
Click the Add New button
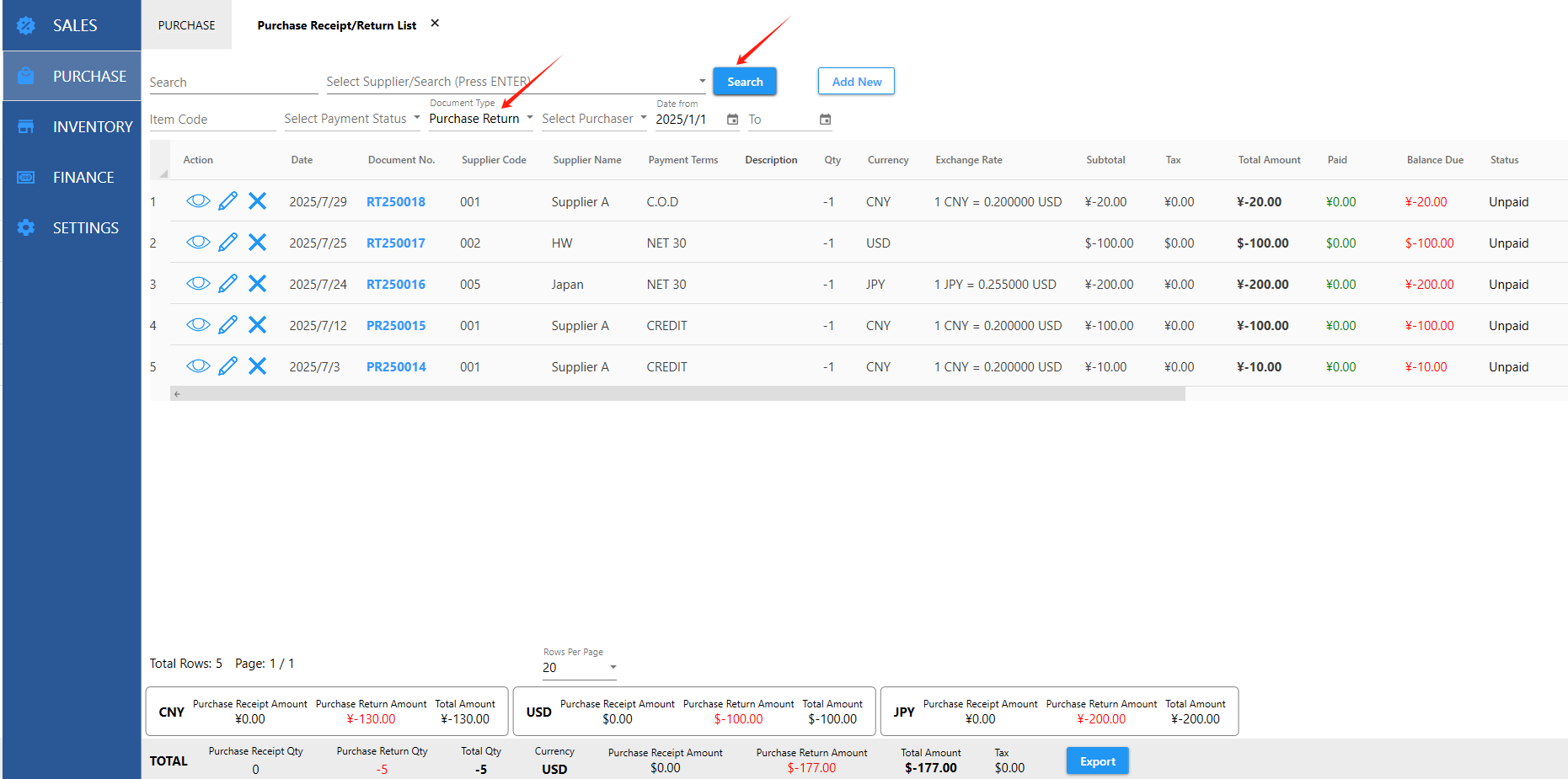pos(856,82)
